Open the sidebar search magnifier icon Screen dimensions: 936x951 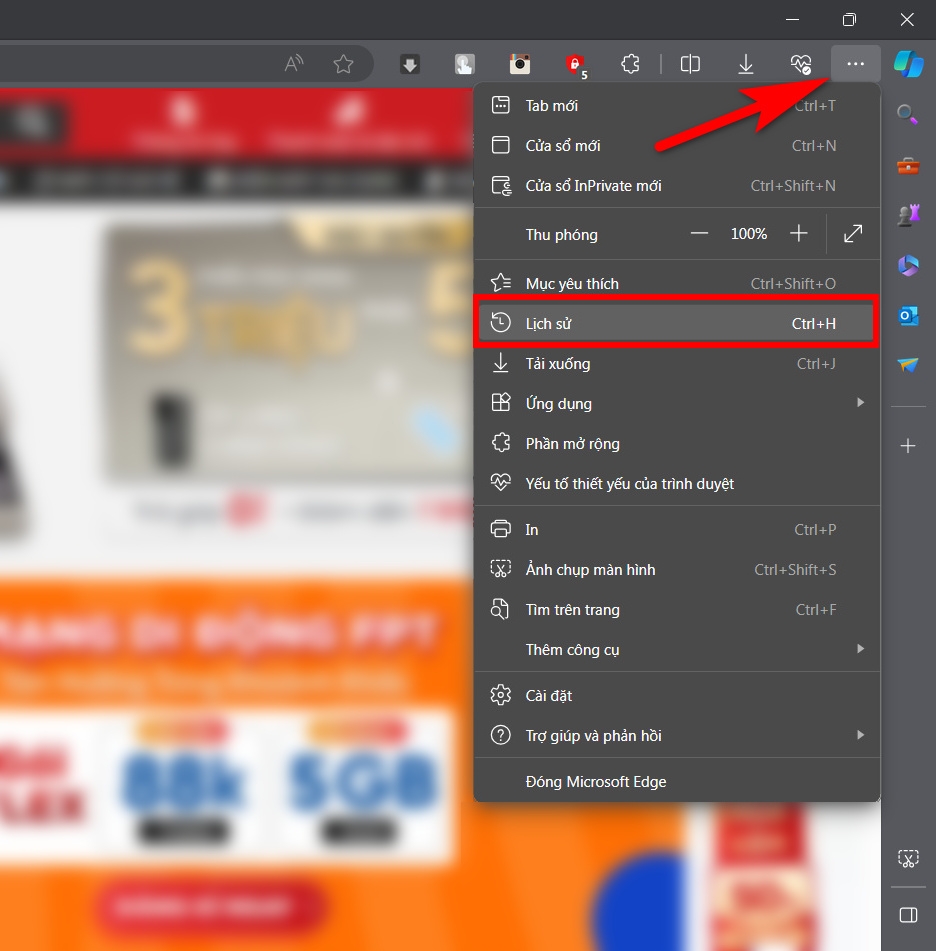908,115
